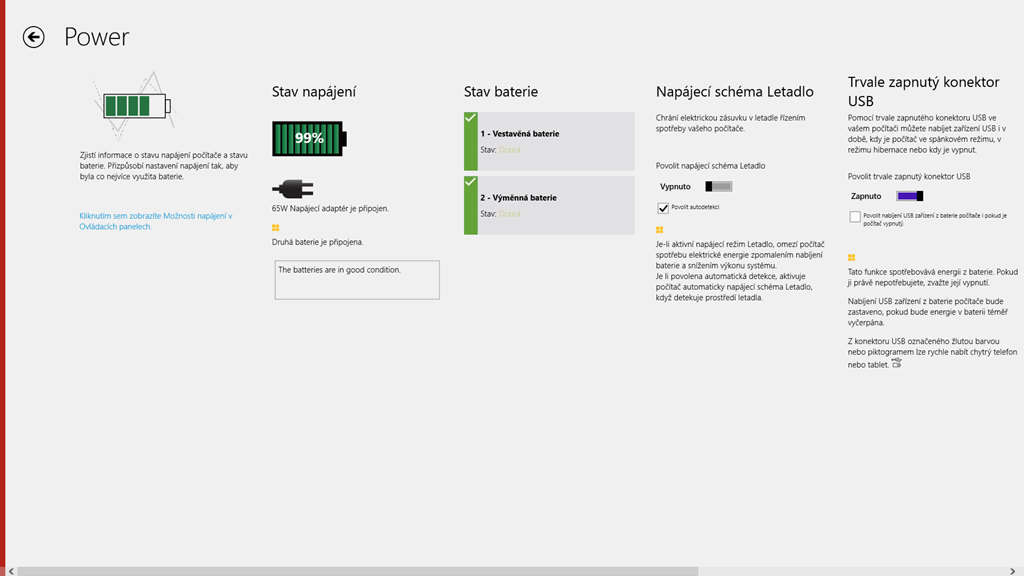Click the USB charging pictogram icon
This screenshot has height=576, width=1024.
[x=896, y=363]
